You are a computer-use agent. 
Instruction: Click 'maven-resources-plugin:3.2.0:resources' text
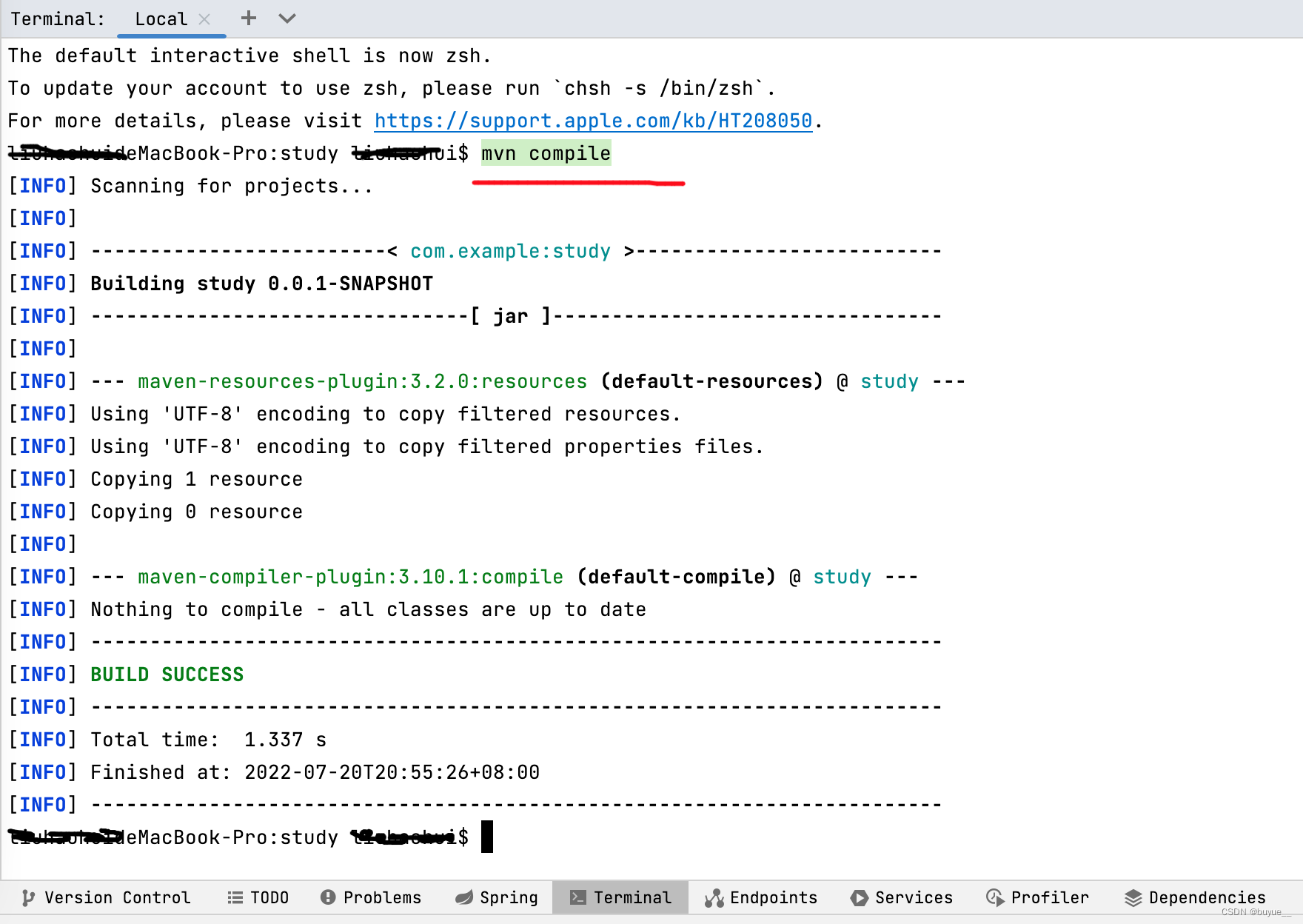click(363, 381)
